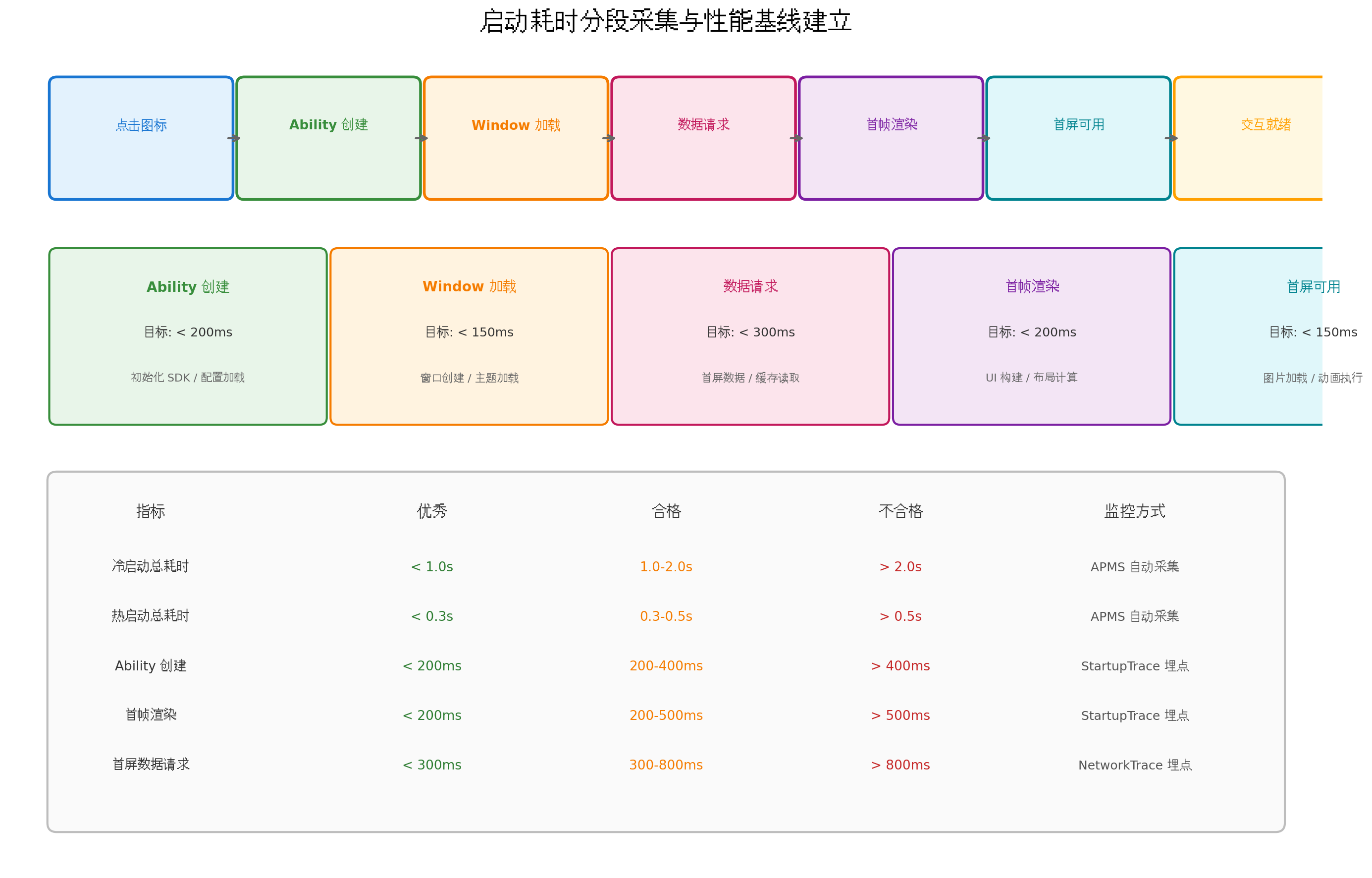Click the text UI 构建 / 布局计算
Screen dimensions: 1372x878
(x=1032, y=378)
